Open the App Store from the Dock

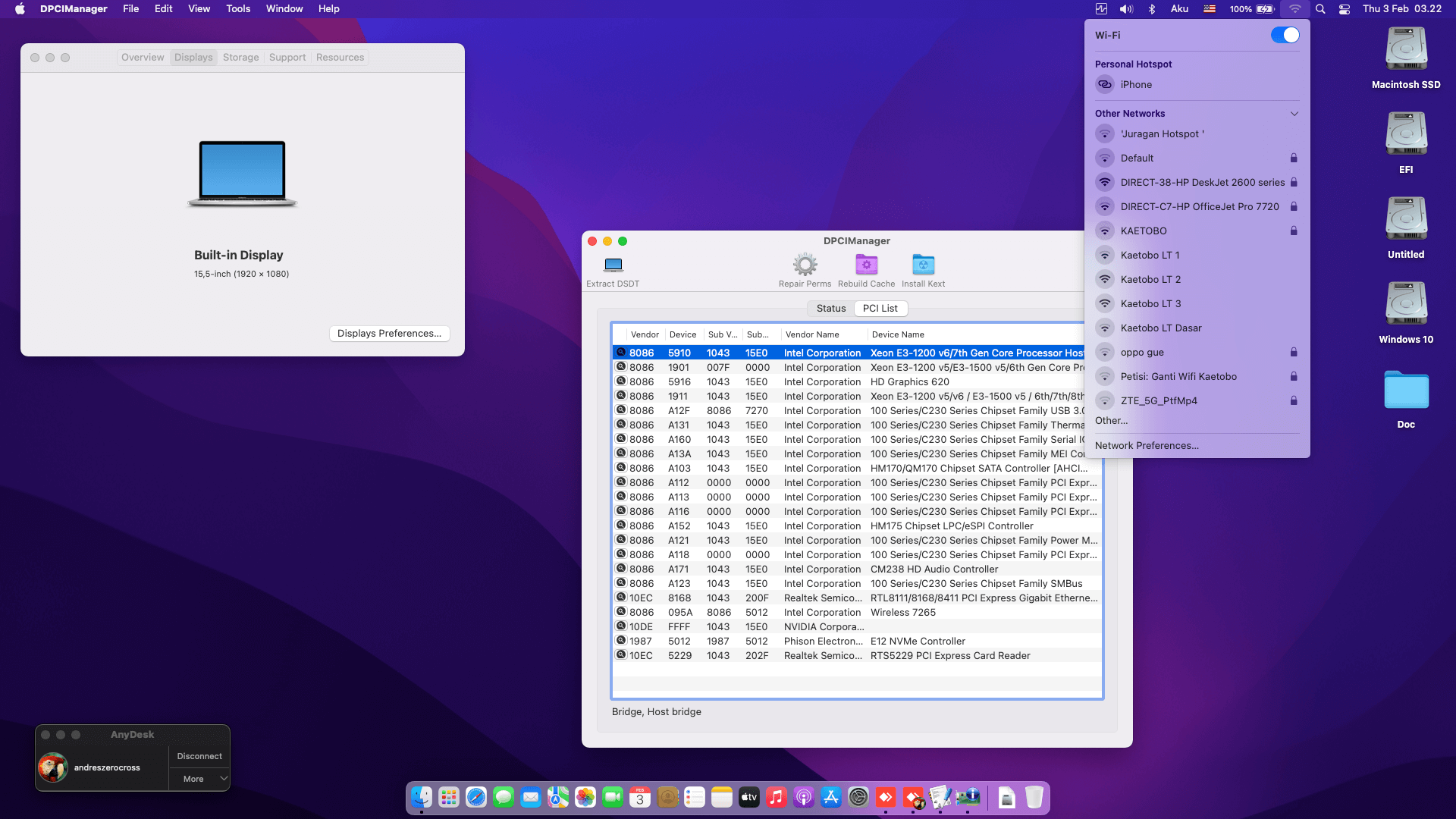click(x=831, y=797)
